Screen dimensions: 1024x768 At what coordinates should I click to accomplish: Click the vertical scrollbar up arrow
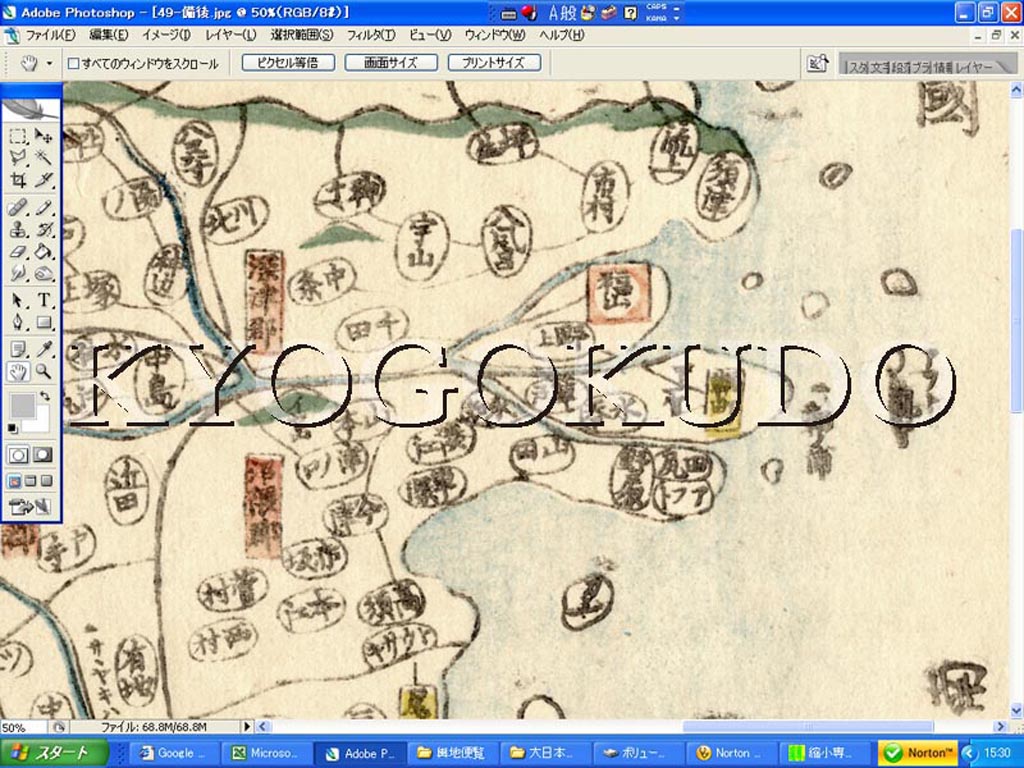tap(1016, 88)
